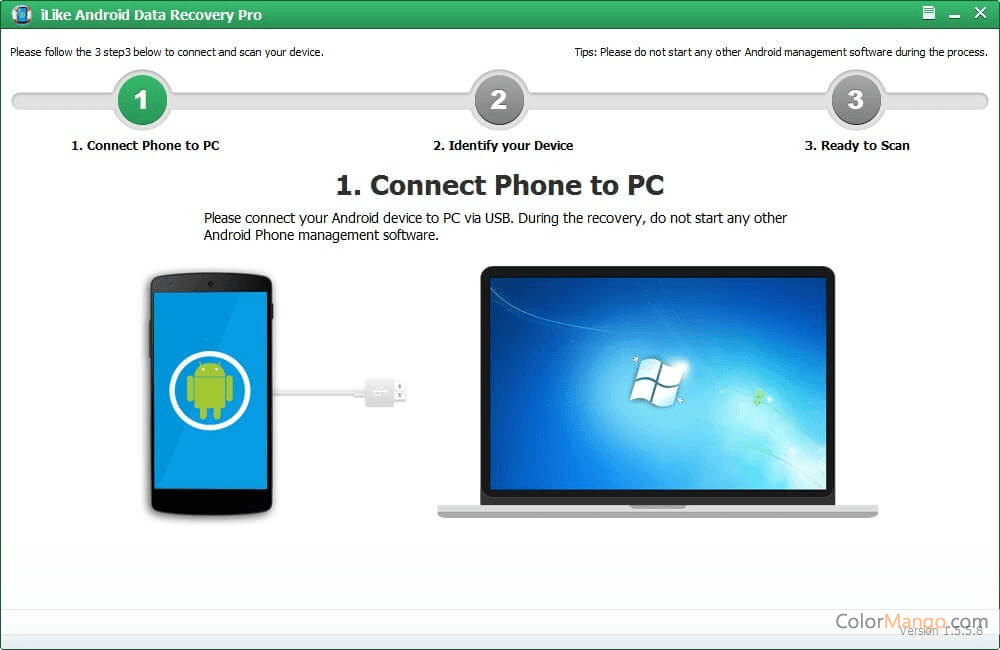Close the iLike Android Data Recovery window
This screenshot has width=1000, height=650.
[x=980, y=13]
